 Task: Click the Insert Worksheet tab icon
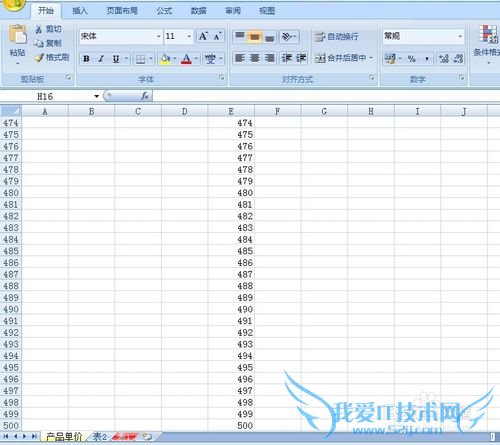147,436
